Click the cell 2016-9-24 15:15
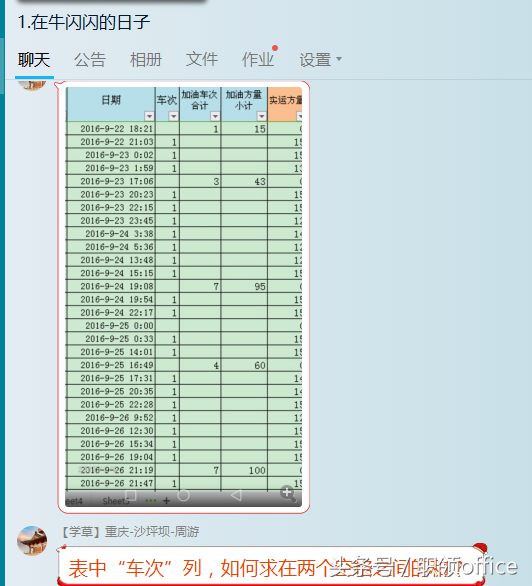 [111, 273]
